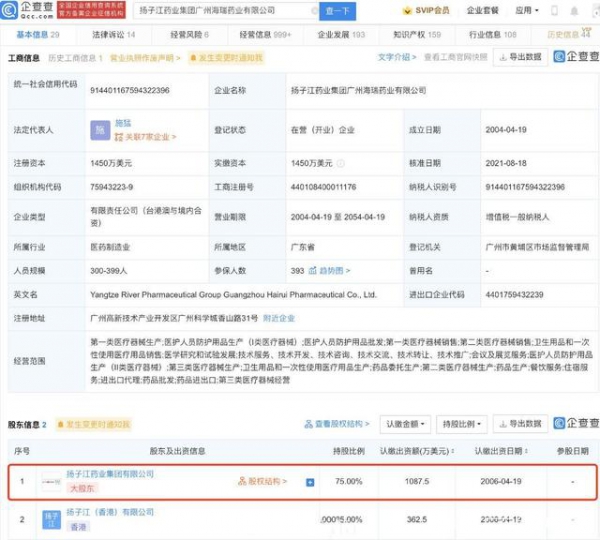Open shareholder 扬子江（香港）有限公司 link
The width and height of the screenshot is (600, 540).
click(110, 512)
